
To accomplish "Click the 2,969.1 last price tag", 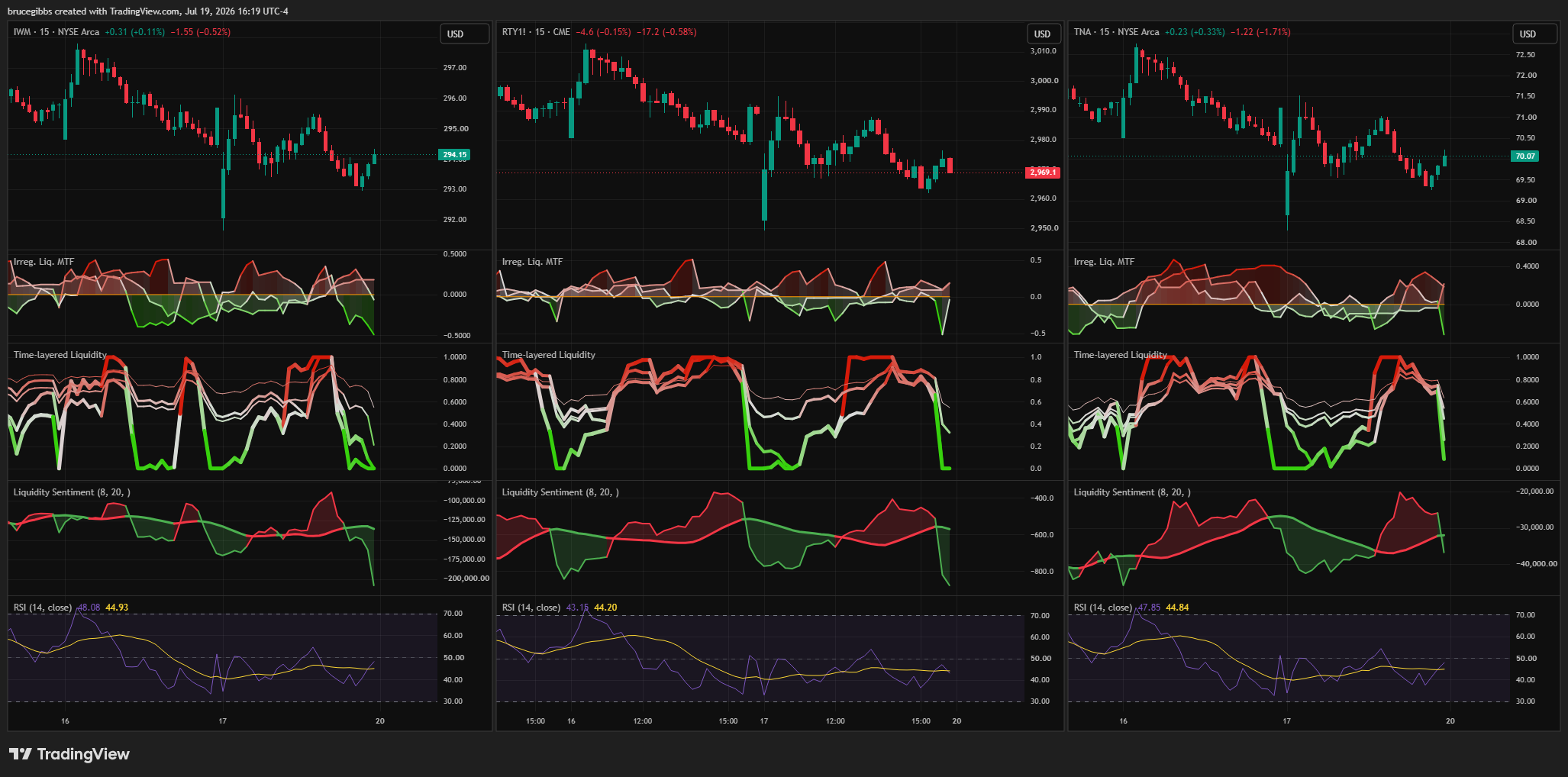I will [x=1043, y=172].
